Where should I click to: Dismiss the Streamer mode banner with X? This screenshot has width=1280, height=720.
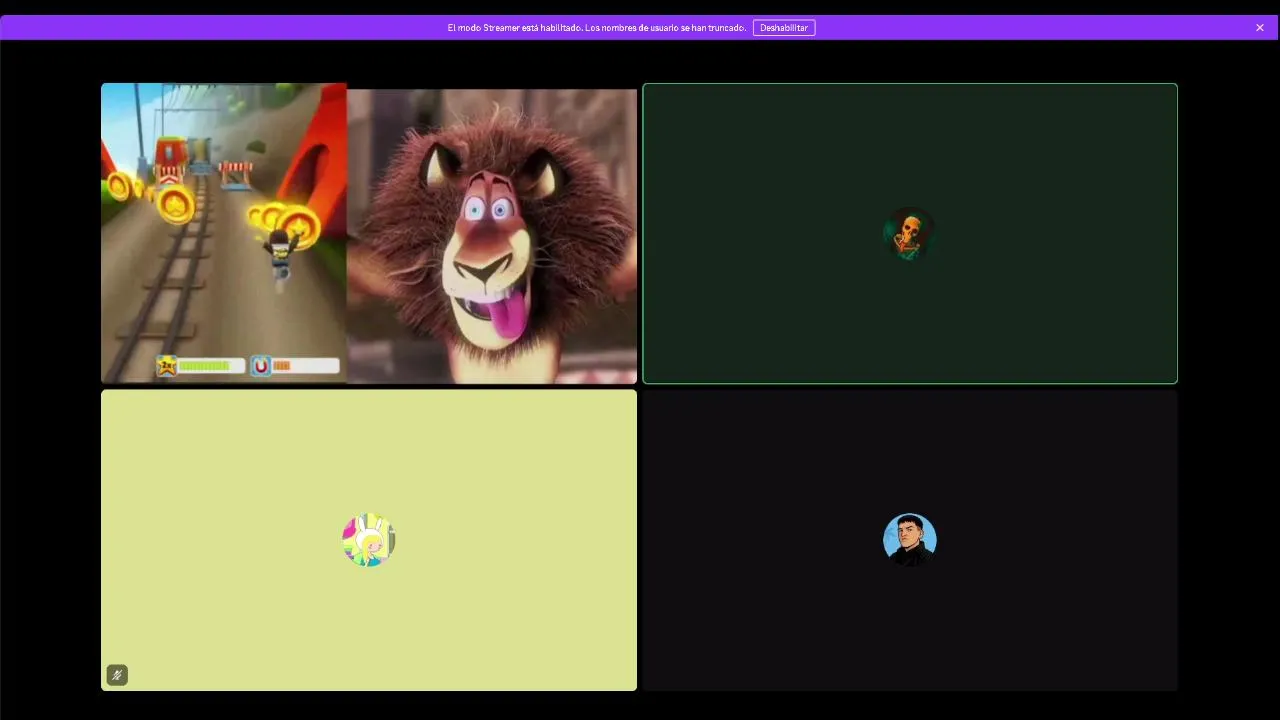click(1260, 28)
